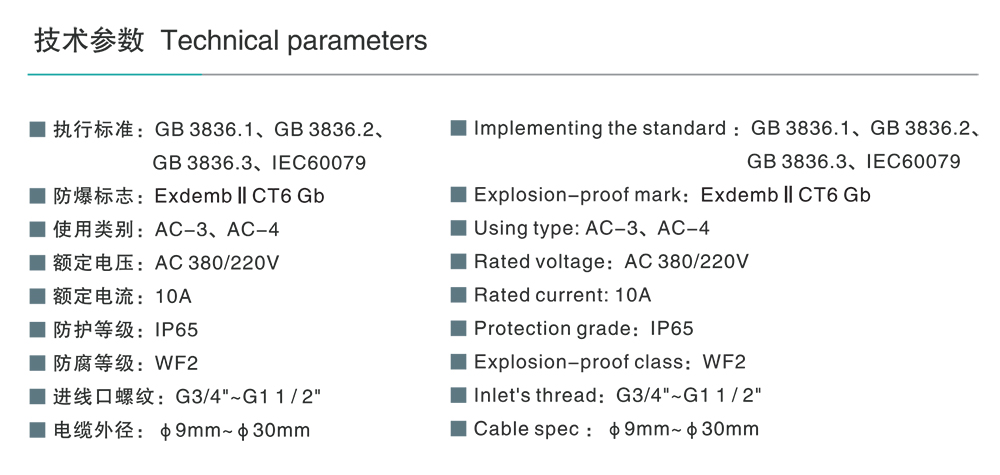Click the square bullet before "Implementing the standard"
The height and width of the screenshot is (475, 1000).
[458, 128]
